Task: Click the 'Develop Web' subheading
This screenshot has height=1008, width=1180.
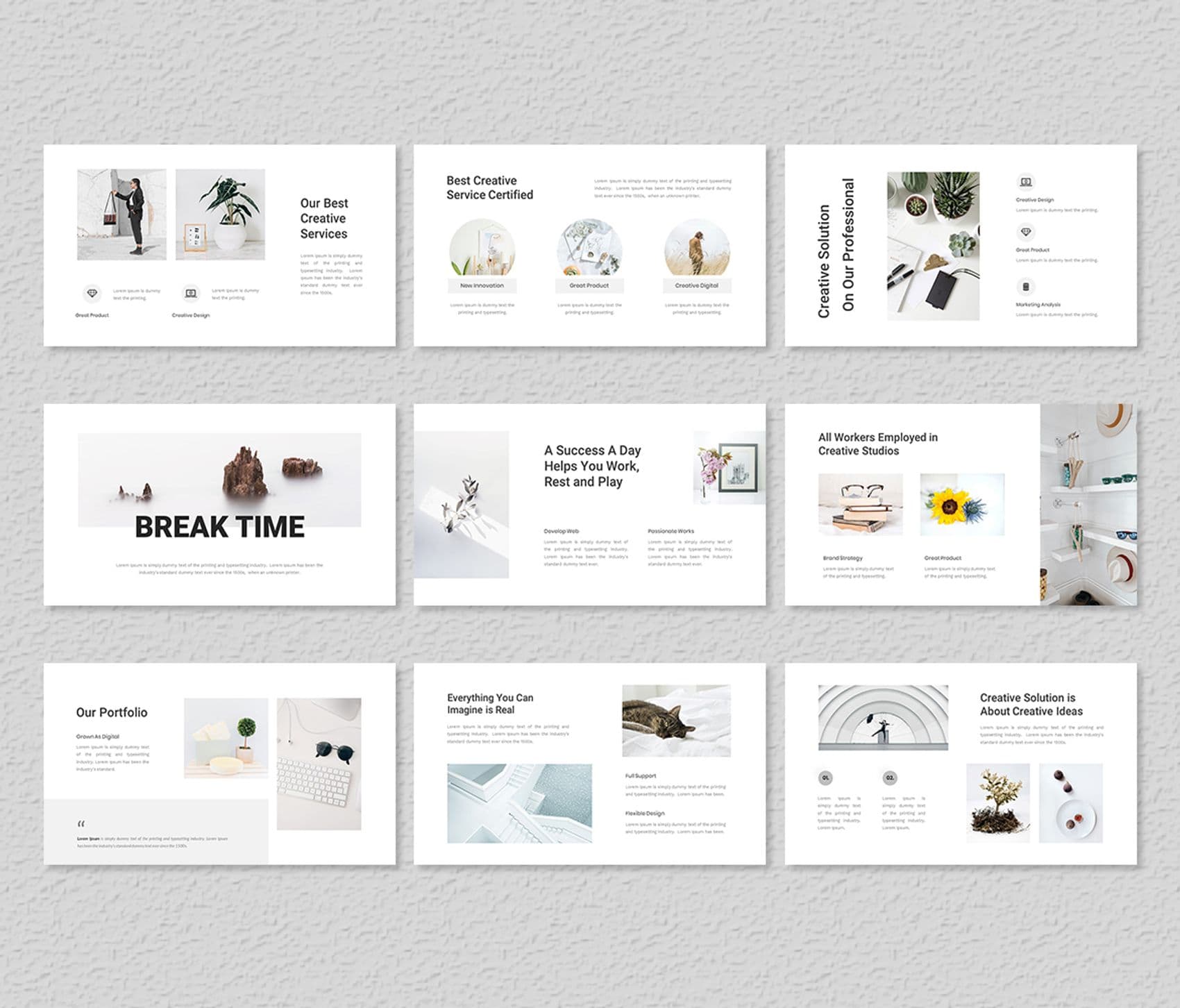Action: (x=562, y=531)
